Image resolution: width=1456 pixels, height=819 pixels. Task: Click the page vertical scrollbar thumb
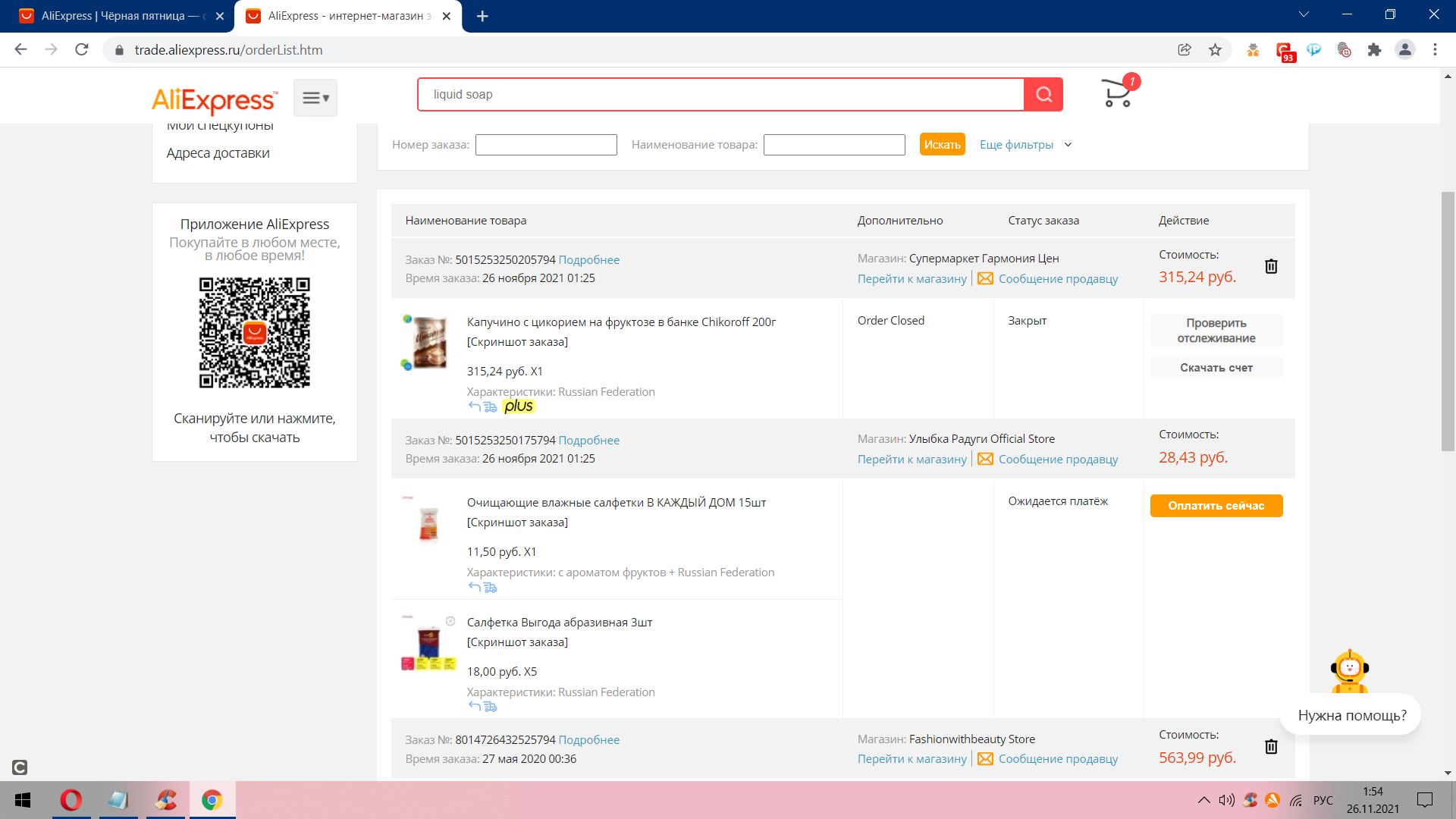(x=1448, y=322)
